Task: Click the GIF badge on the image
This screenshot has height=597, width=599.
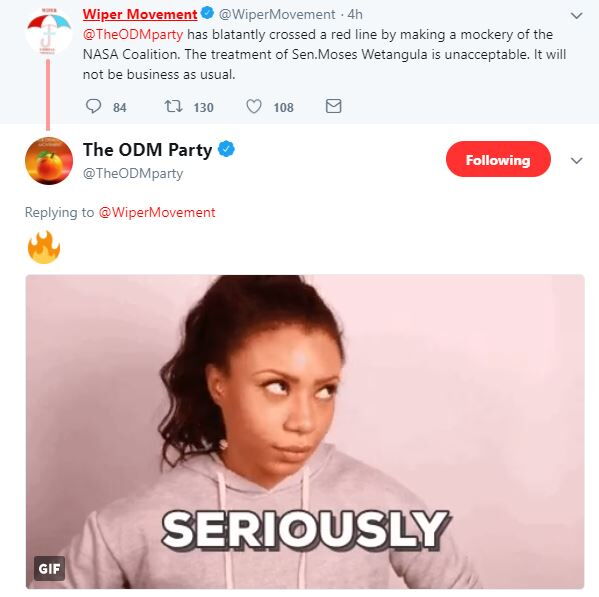Action: 49,568
